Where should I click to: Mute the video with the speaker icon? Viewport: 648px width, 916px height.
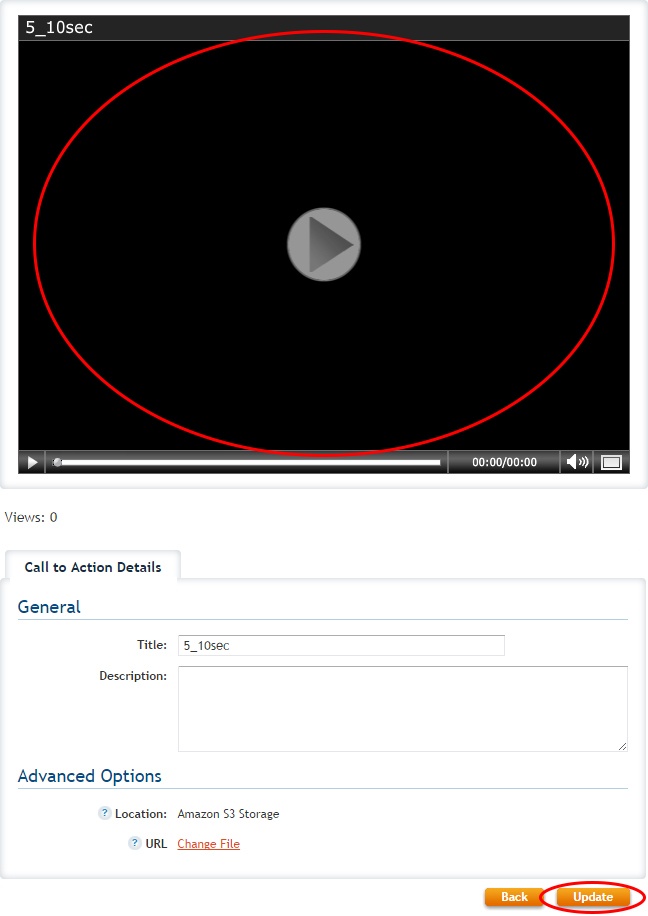click(x=577, y=462)
